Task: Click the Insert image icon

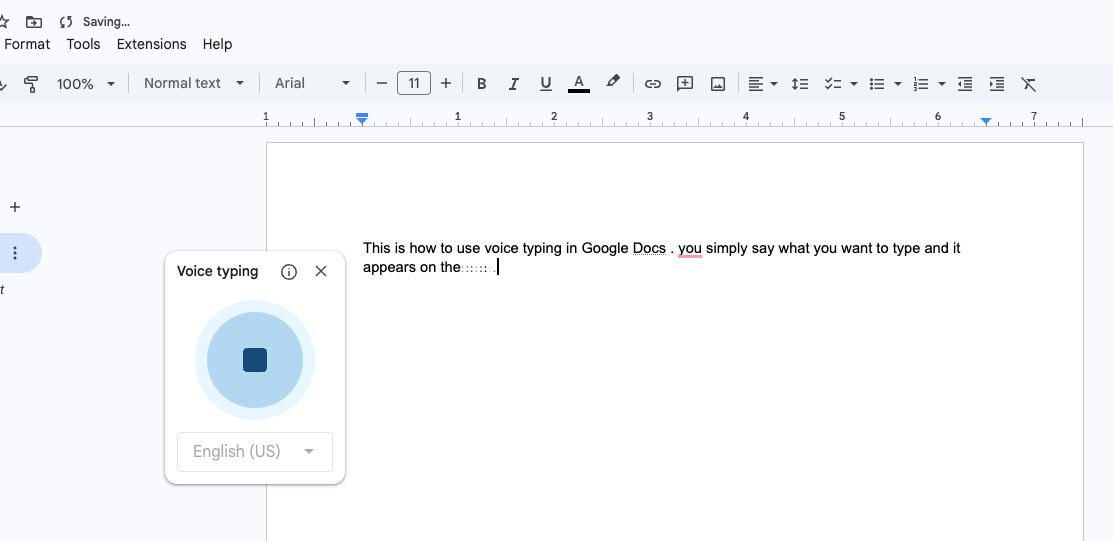Action: (x=718, y=84)
